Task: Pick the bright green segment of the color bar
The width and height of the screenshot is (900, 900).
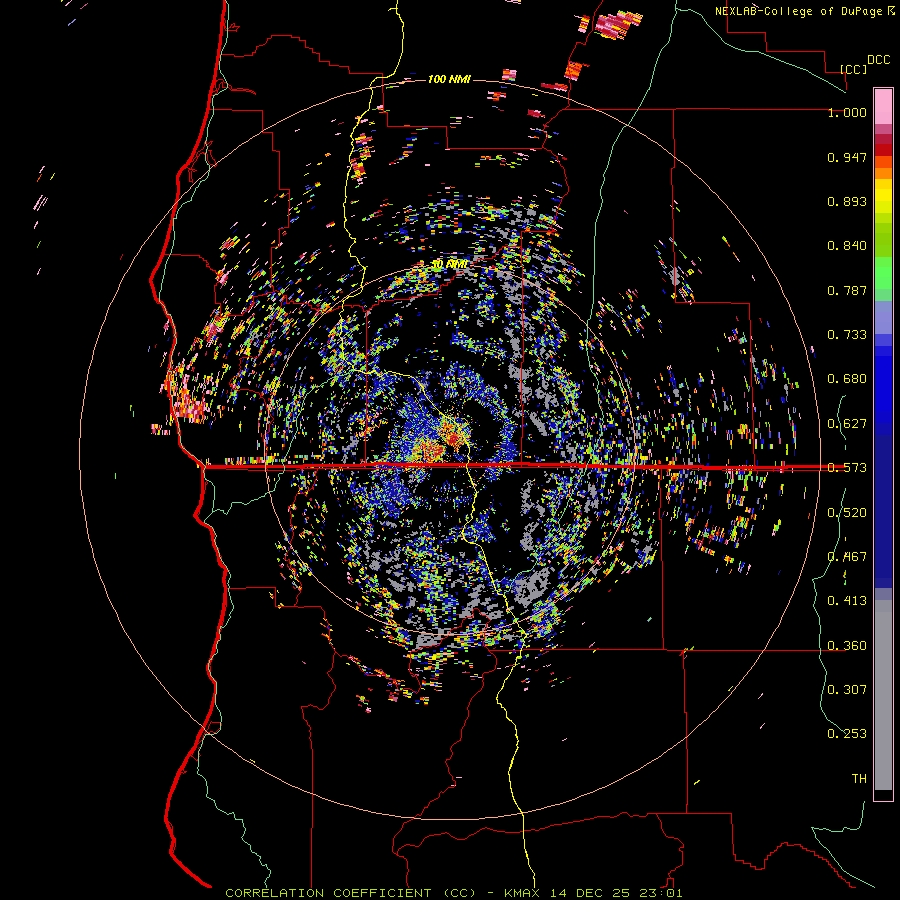Action: coord(883,273)
